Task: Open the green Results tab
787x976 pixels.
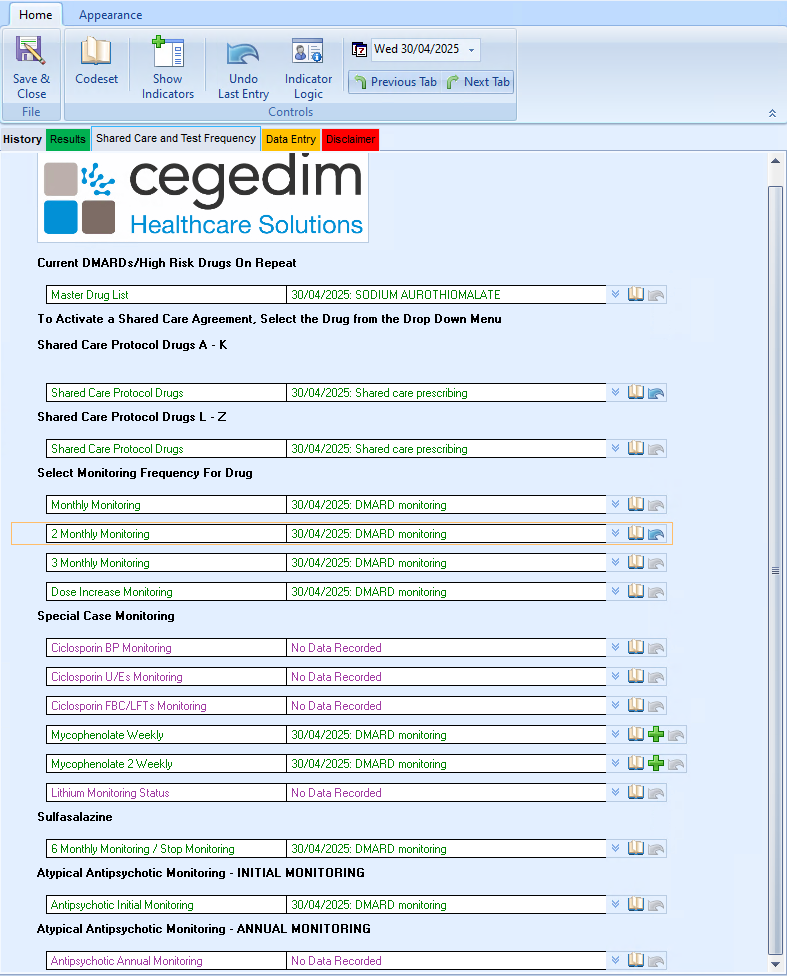Action: (67, 139)
